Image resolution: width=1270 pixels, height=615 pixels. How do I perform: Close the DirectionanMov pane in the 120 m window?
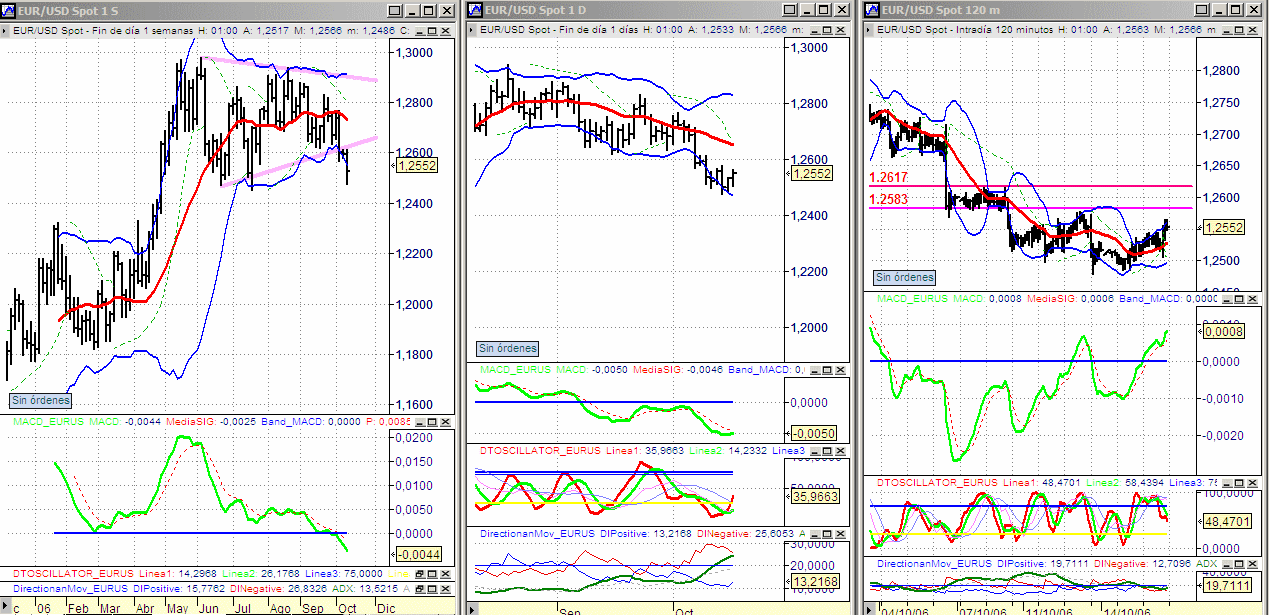pyautogui.click(x=1252, y=564)
